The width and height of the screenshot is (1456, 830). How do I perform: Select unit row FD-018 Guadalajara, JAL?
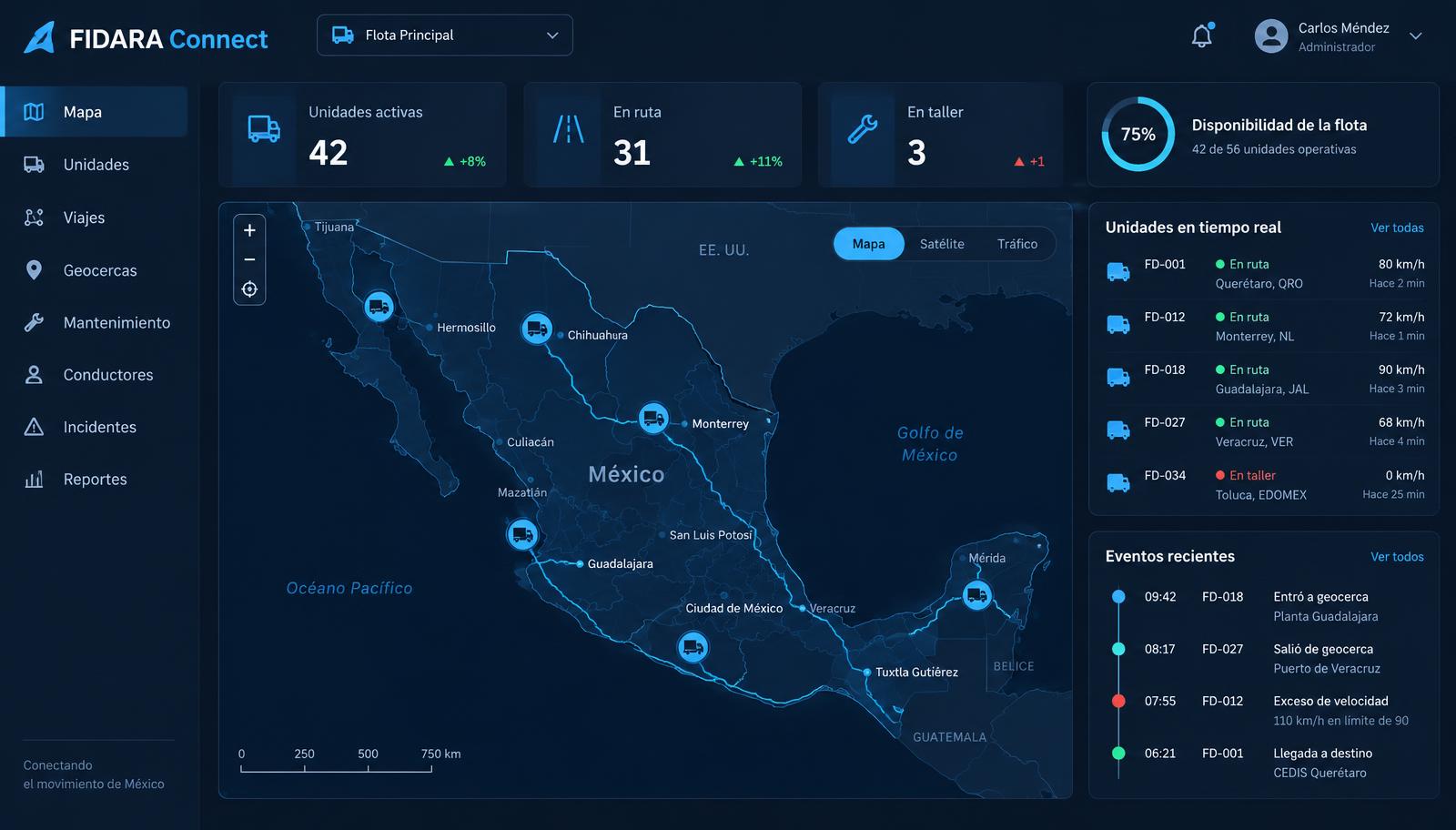[x=1265, y=379]
